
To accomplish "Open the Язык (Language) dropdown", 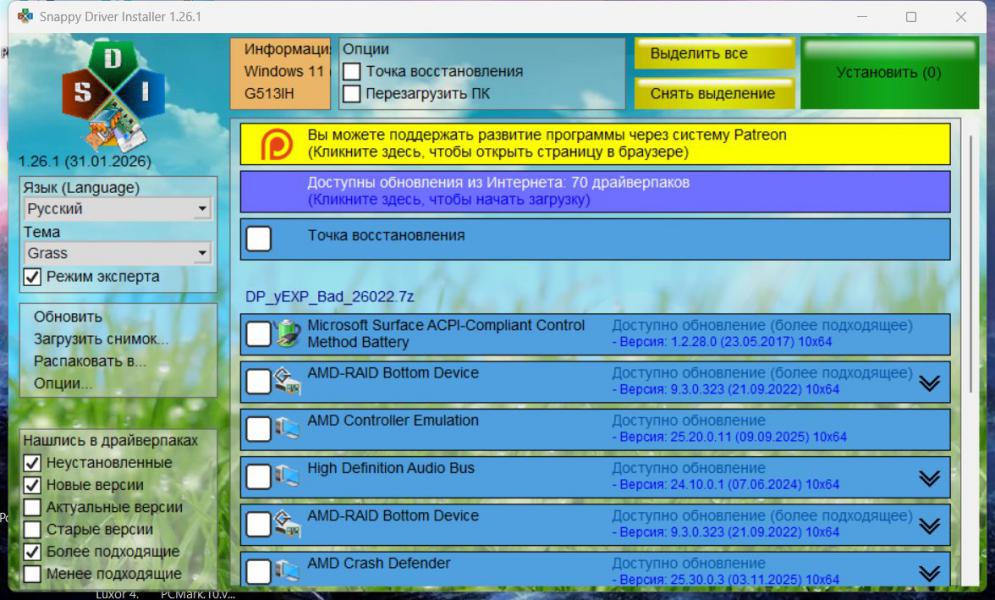I will tap(118, 209).
